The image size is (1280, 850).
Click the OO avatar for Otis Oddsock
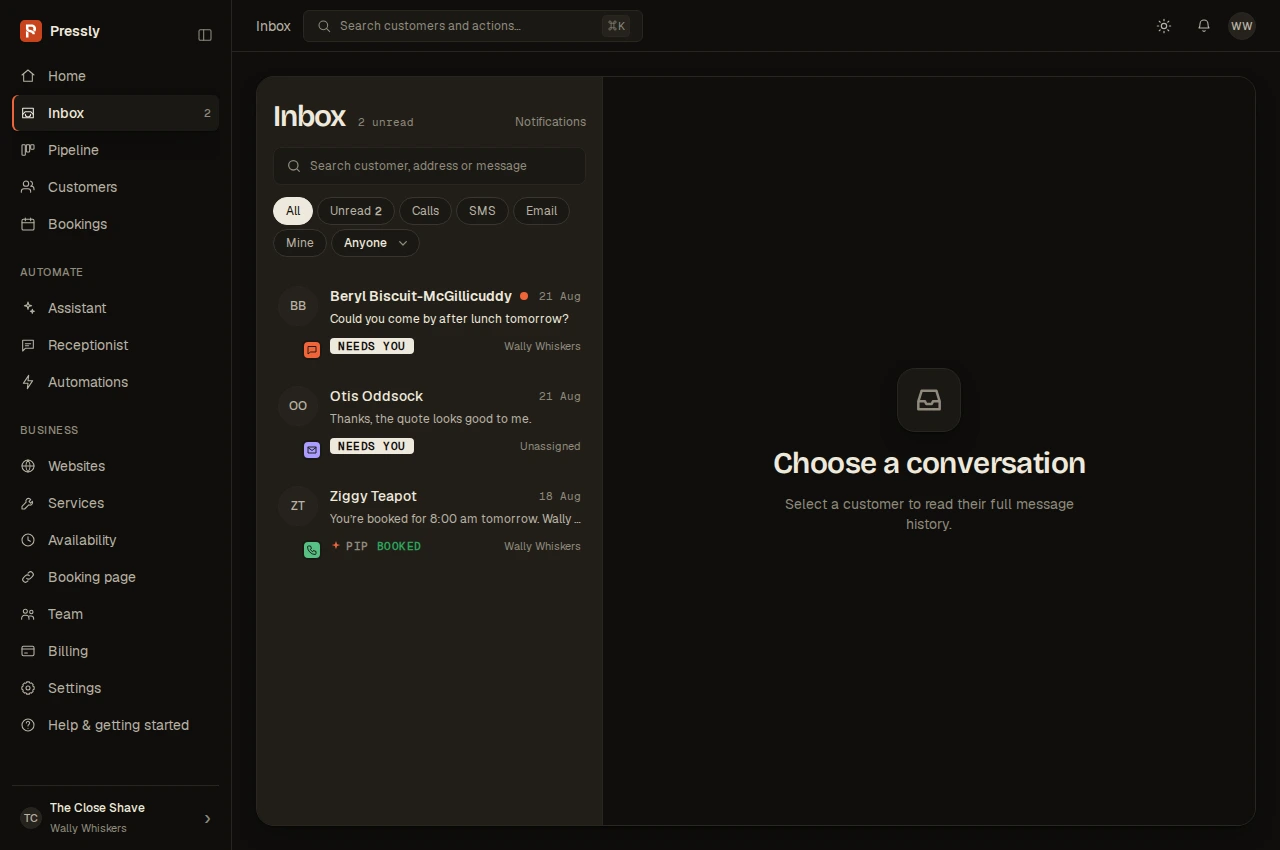298,406
